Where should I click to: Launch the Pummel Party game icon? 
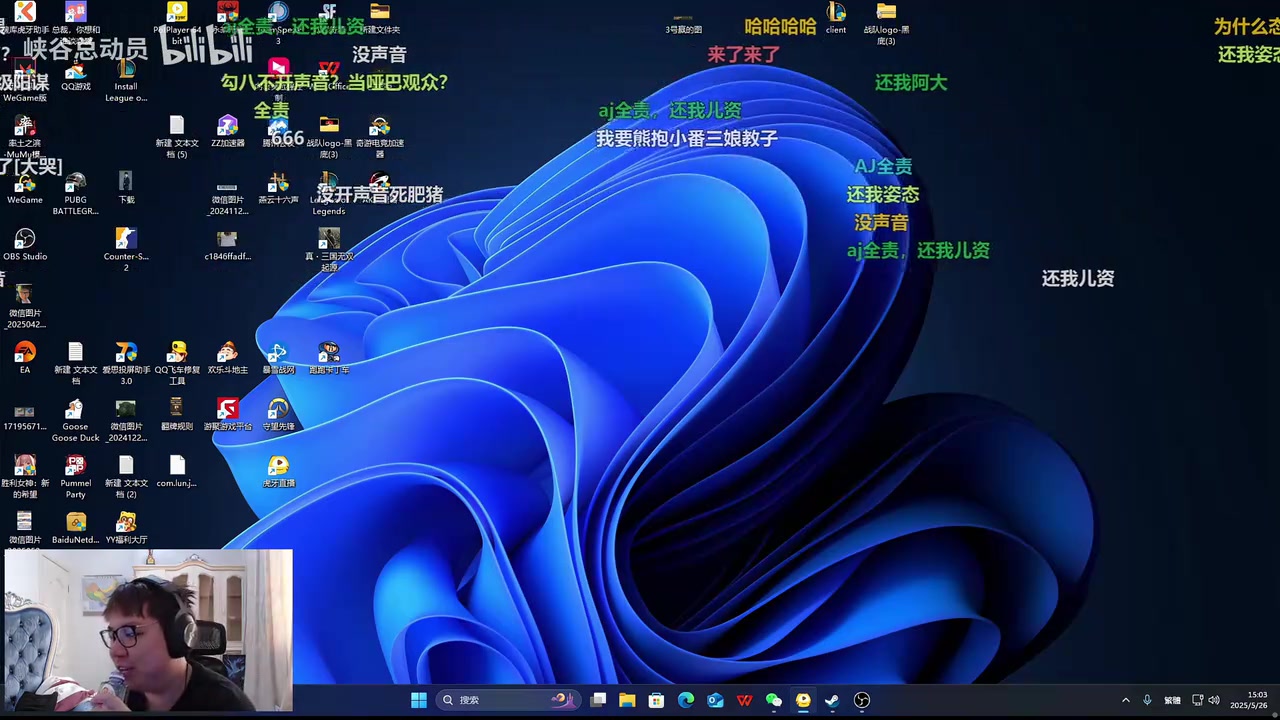tap(75, 466)
